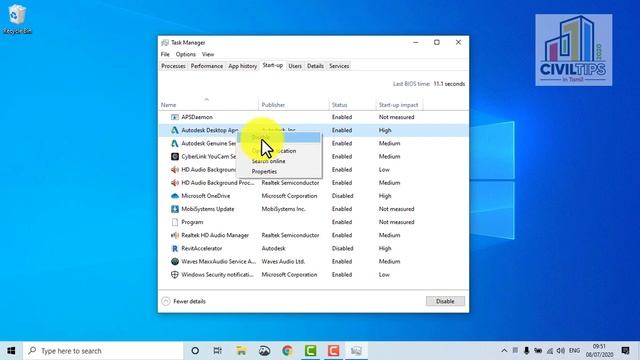
Task: Click speaker icon of HD Audio Background Proc... row
Action: pyautogui.click(x=175, y=183)
